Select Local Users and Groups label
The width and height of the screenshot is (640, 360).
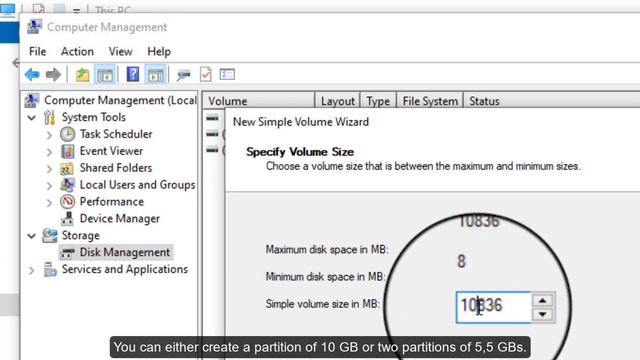click(x=138, y=185)
